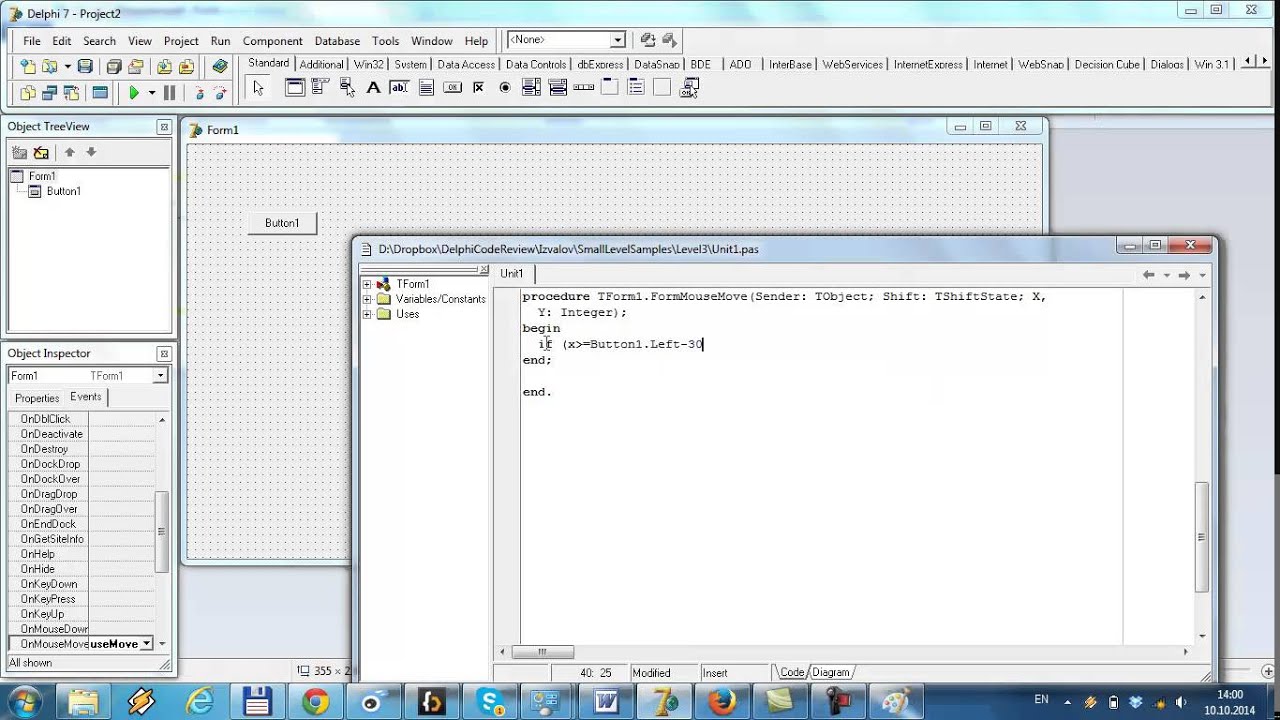Screen dimensions: 1280x720
Task: Expand the Uses node in code explorer
Action: [x=367, y=314]
